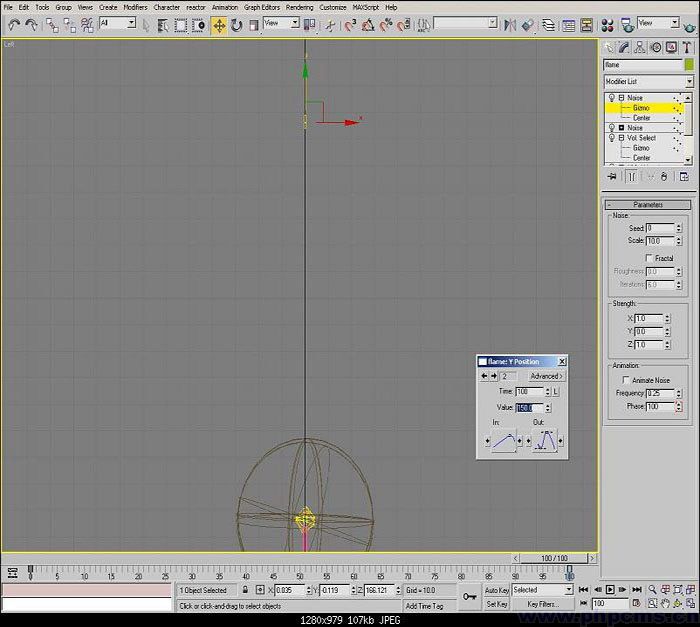Screen dimensions: 700x627
Task: Click the Redo arrow icon
Action: click(x=31, y=25)
